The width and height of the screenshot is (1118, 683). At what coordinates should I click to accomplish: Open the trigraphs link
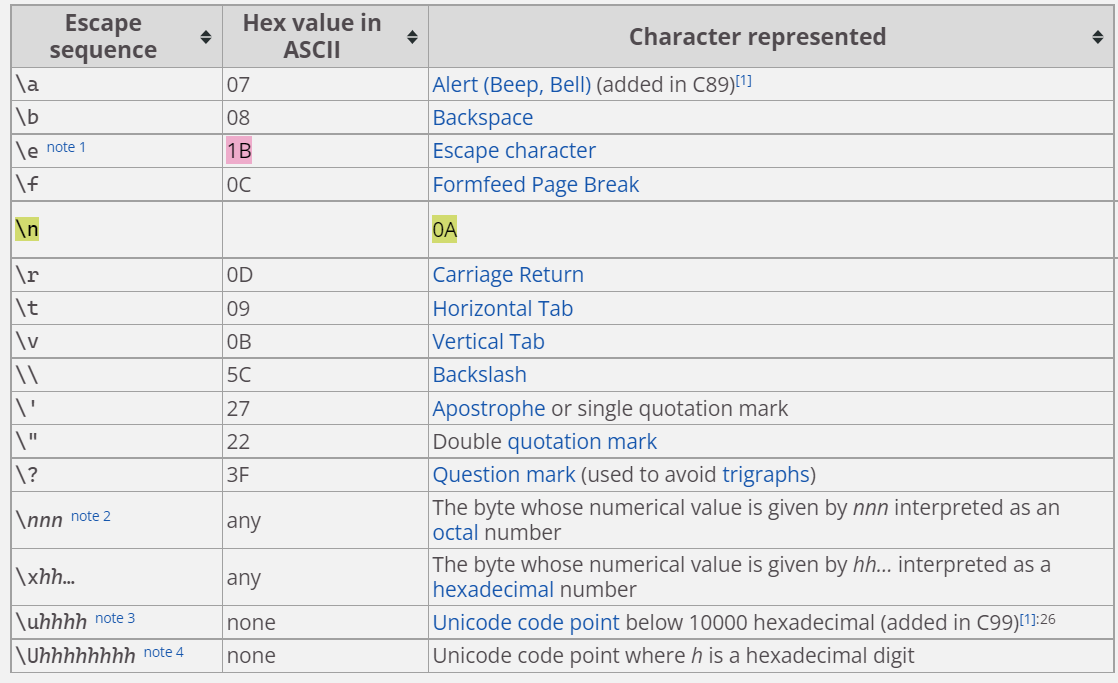765,474
